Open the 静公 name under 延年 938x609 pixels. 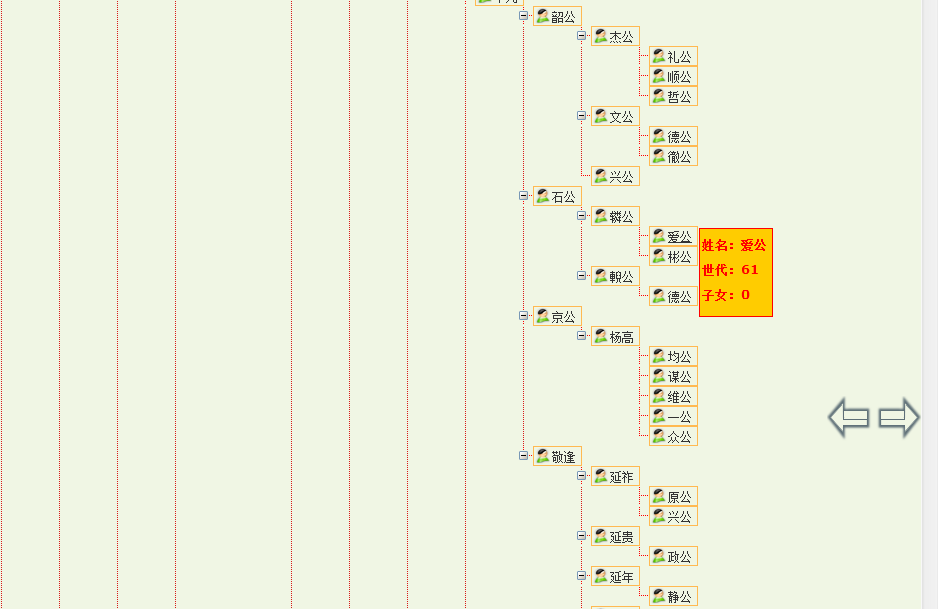(x=679, y=597)
